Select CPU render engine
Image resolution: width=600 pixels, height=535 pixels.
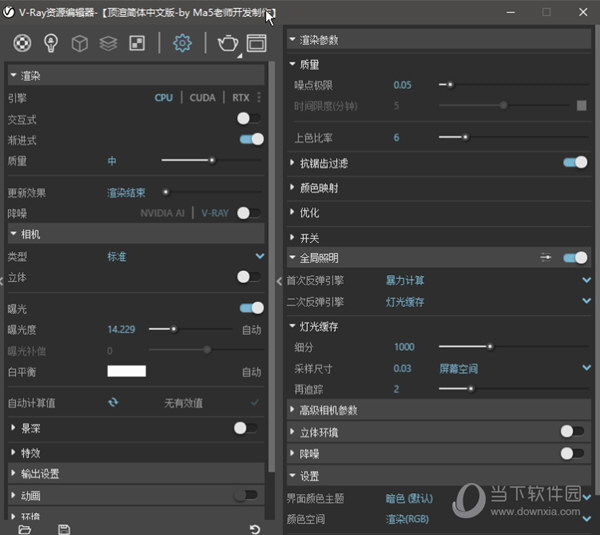(163, 98)
